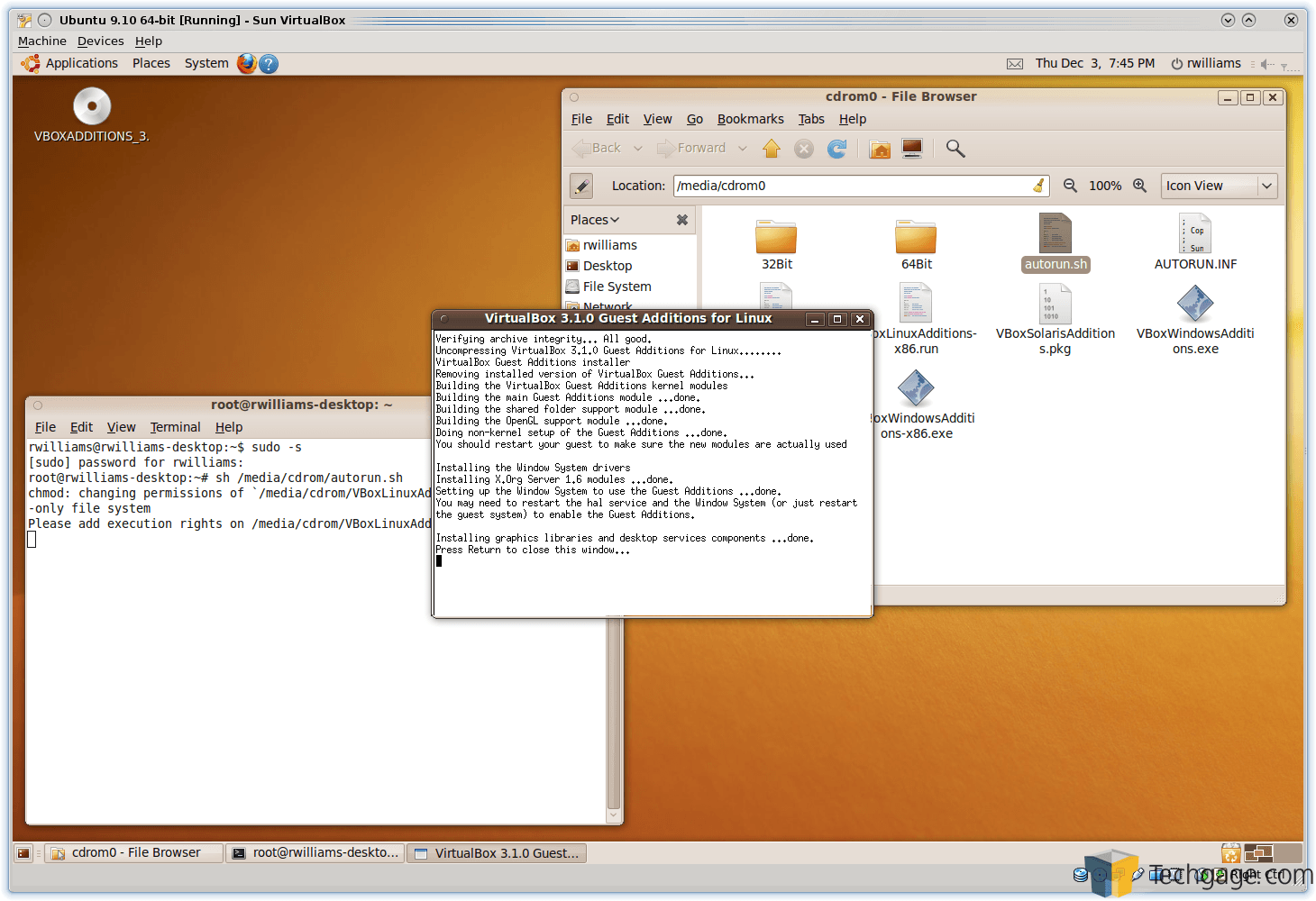Select the AUTORUN.INF file
This screenshot has height=901, width=1316.
(x=1195, y=243)
